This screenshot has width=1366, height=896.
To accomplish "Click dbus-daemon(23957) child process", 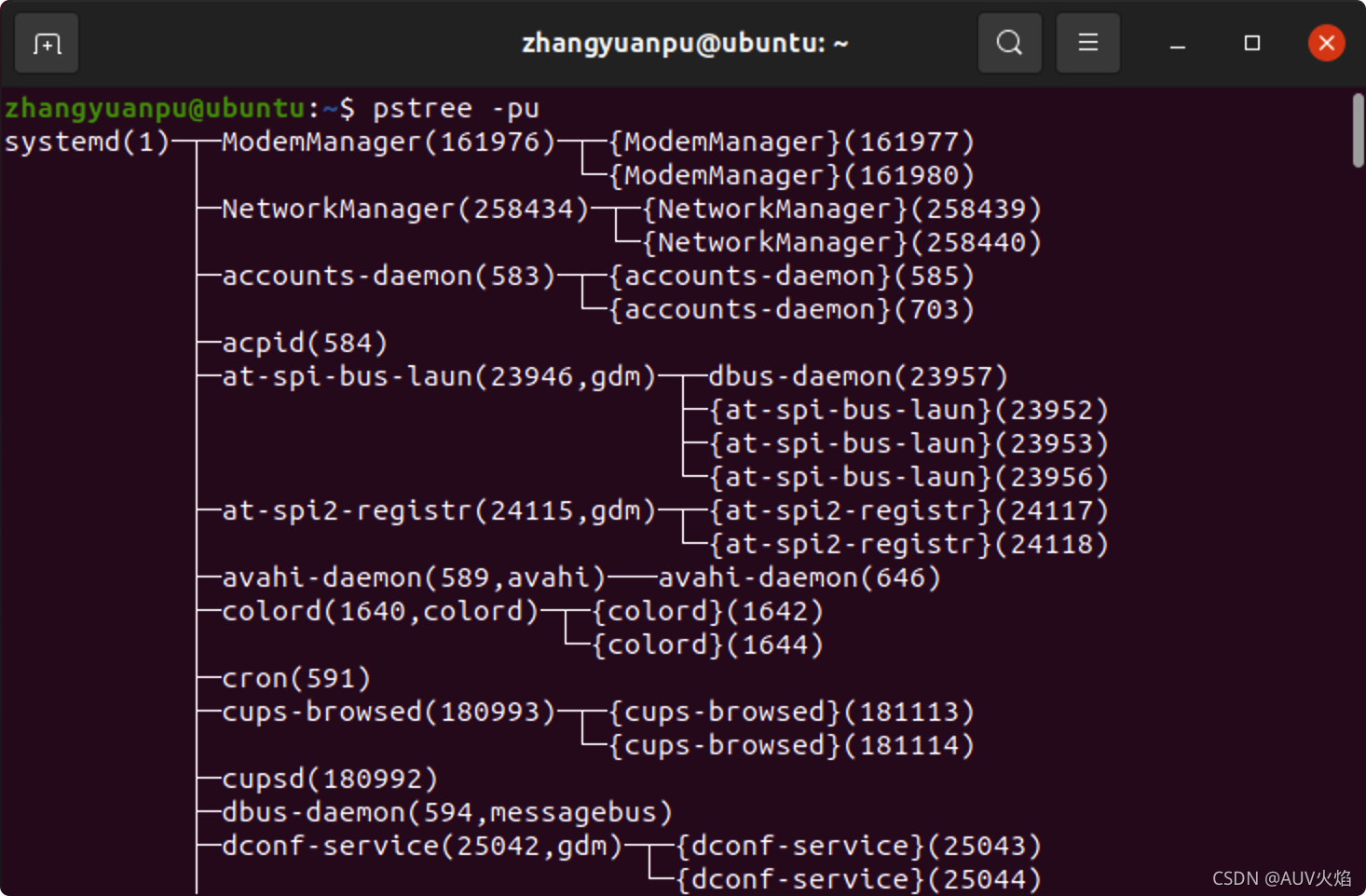I will click(x=858, y=376).
